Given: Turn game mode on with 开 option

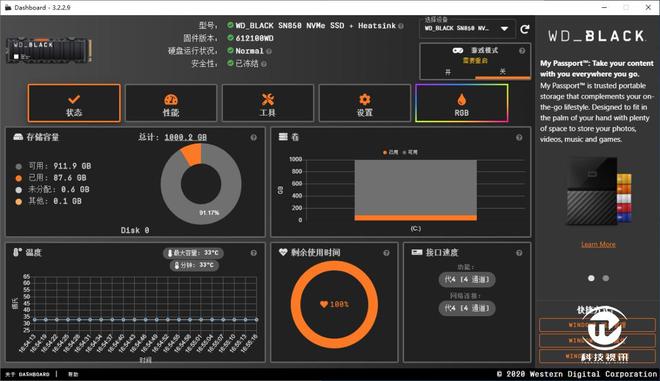Looking at the screenshot, I should coord(448,72).
